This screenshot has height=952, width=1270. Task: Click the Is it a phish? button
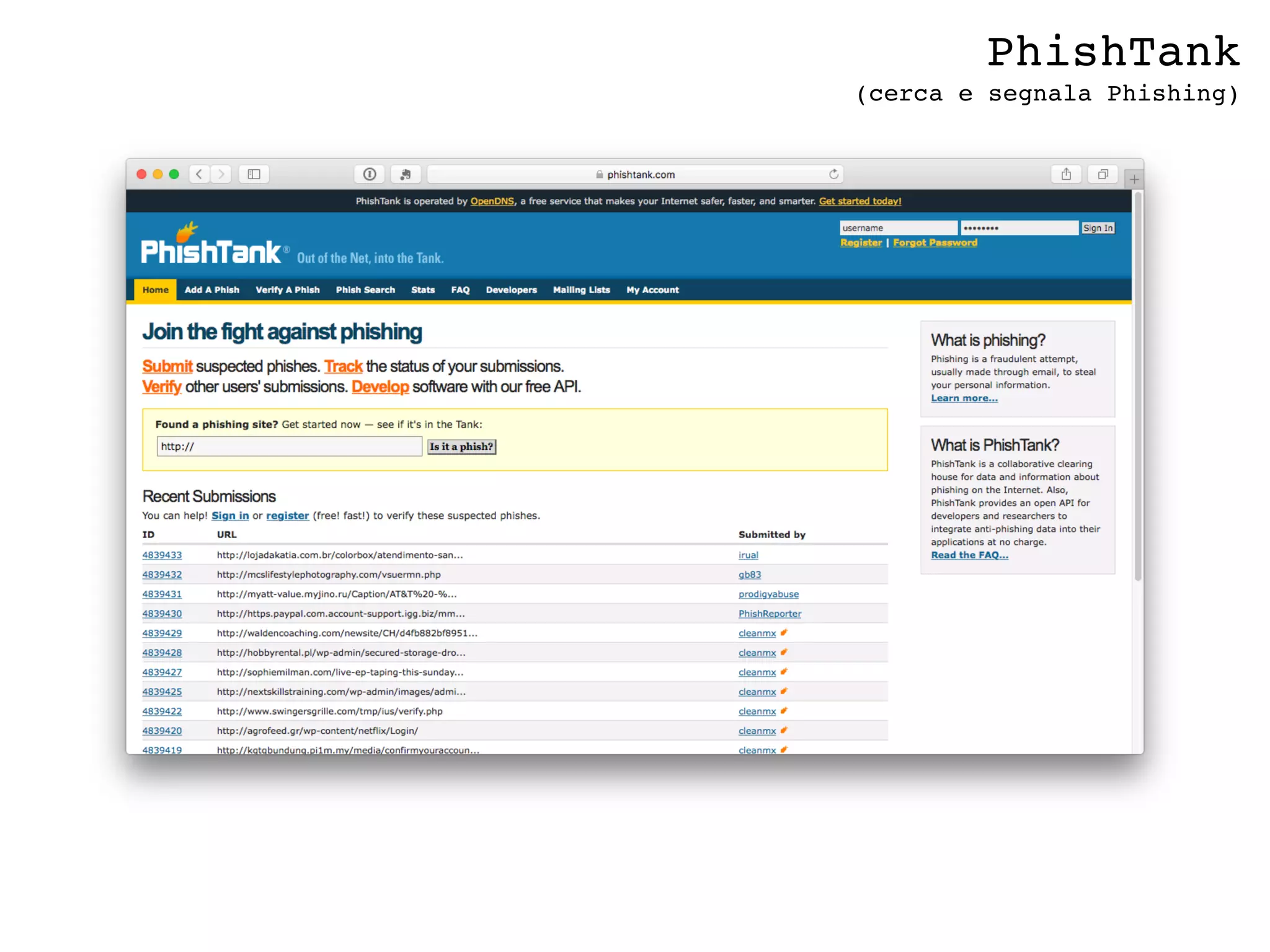(461, 446)
